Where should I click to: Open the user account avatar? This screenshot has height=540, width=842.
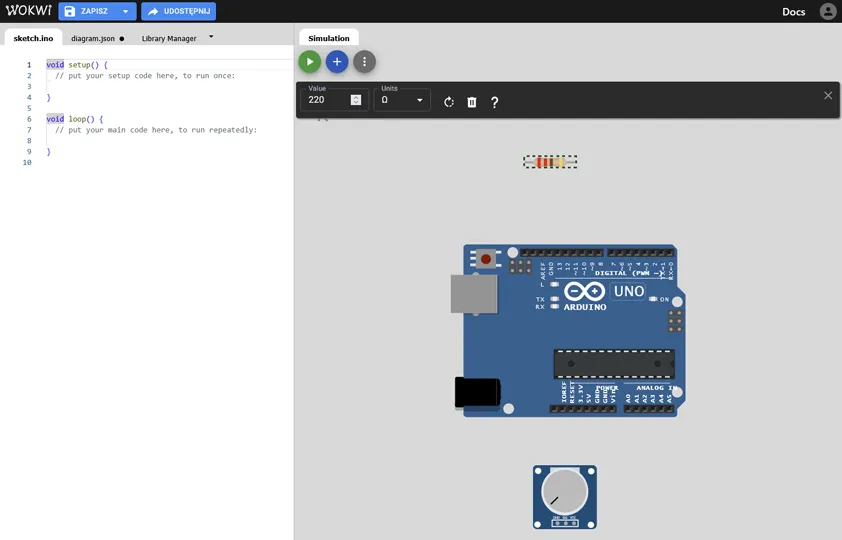[828, 11]
